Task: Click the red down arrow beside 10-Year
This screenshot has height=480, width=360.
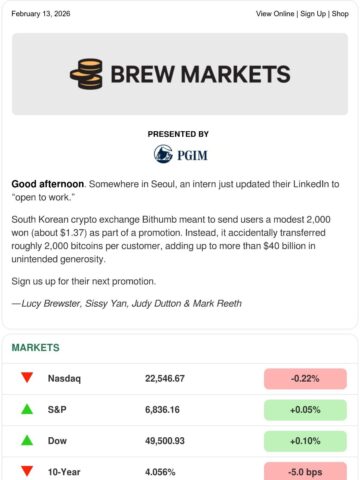Action: click(x=27, y=471)
